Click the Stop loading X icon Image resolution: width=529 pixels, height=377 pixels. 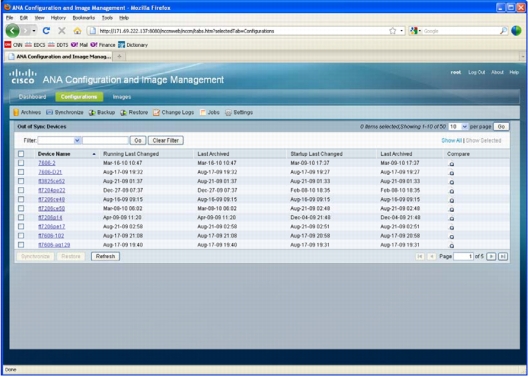pos(62,31)
